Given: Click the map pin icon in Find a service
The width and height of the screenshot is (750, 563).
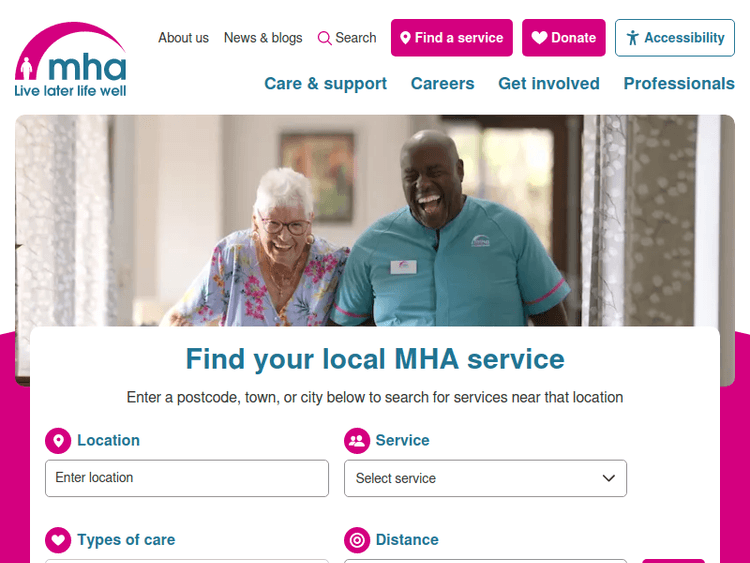Looking at the screenshot, I should click(405, 38).
